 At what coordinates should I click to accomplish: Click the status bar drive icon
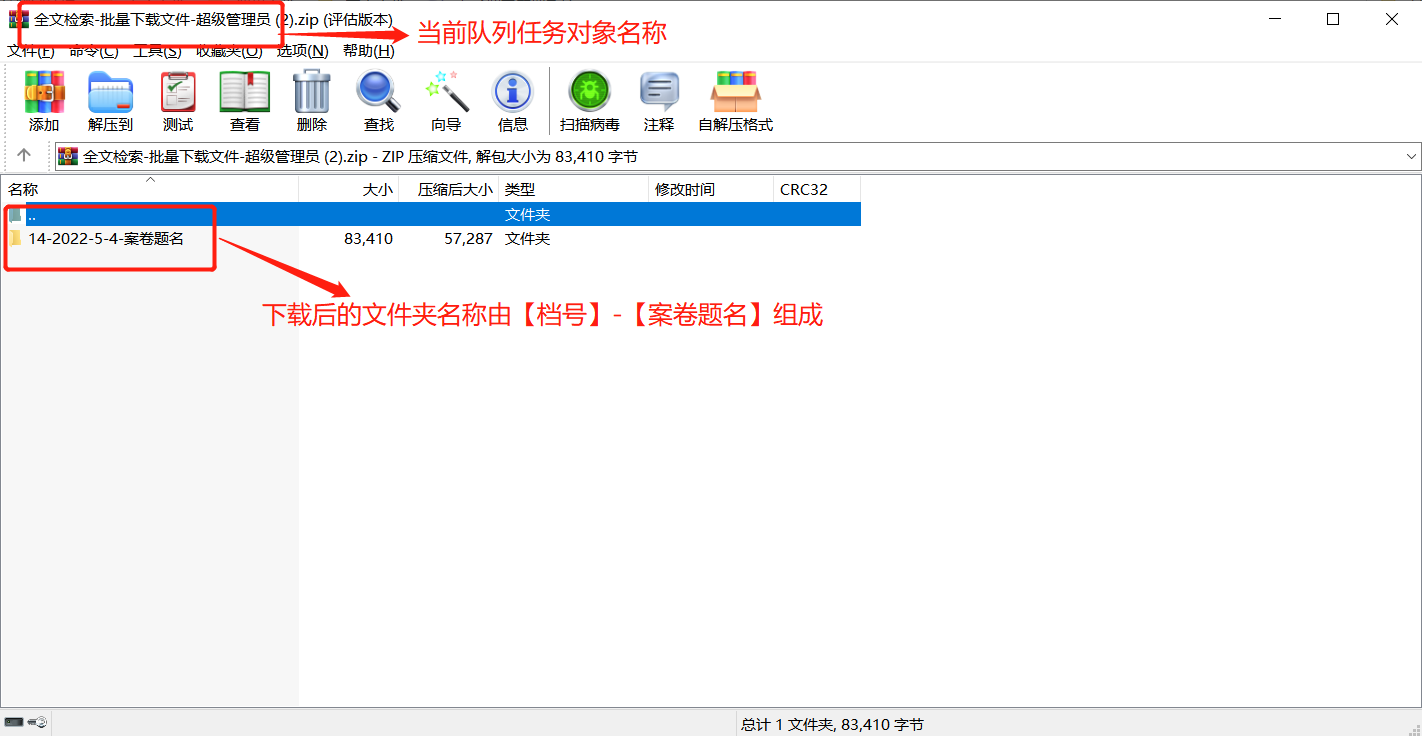point(14,722)
